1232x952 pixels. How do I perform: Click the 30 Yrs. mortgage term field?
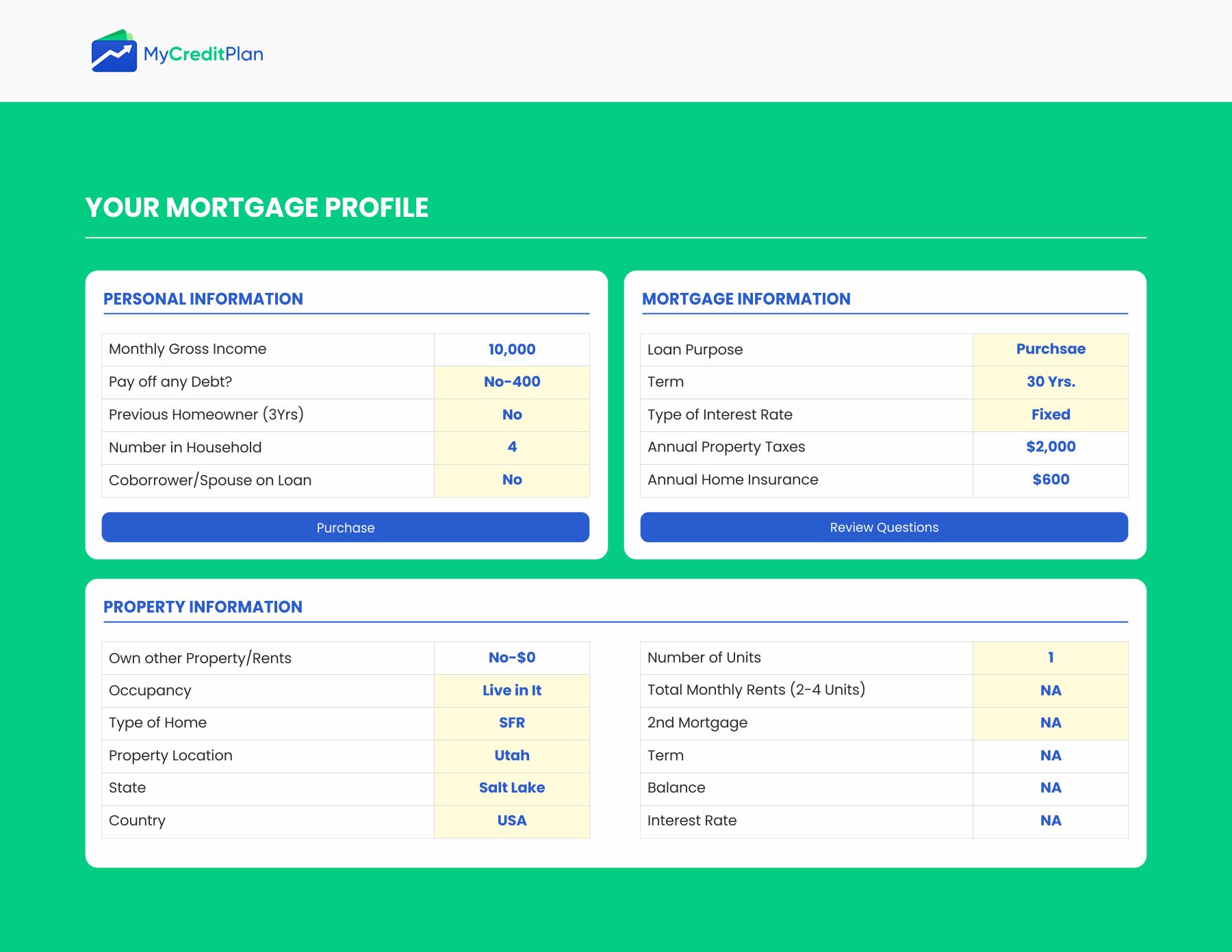(x=1050, y=382)
